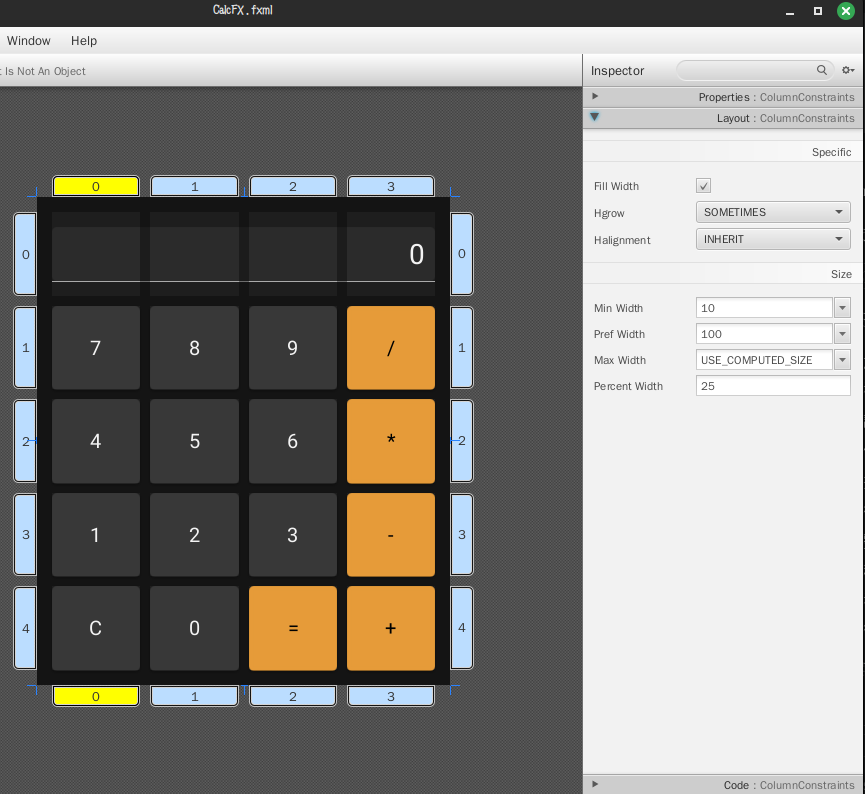This screenshot has width=865, height=794.
Task: Click the calculator 9 button
Action: coord(293,348)
